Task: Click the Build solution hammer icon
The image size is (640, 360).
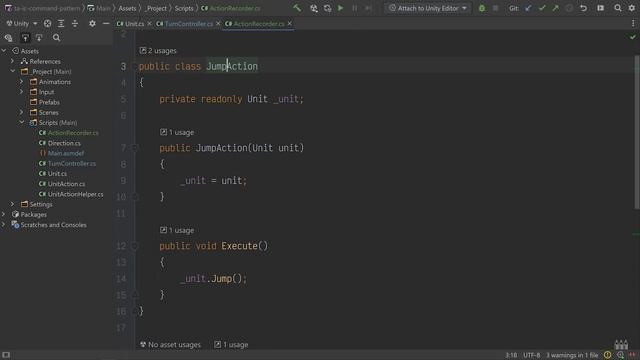Action: pos(297,8)
